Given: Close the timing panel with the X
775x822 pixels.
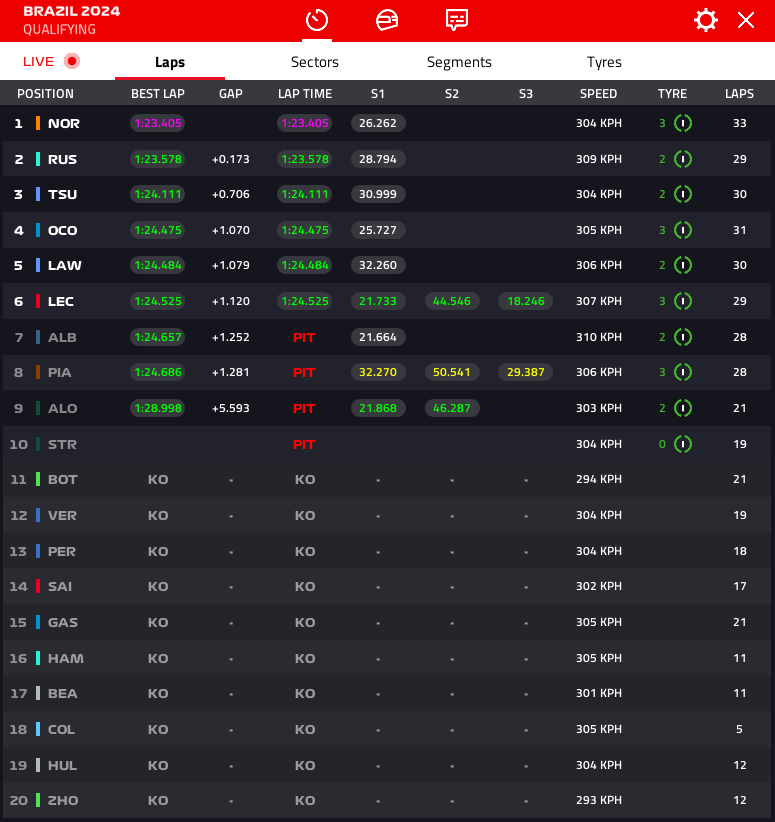Looking at the screenshot, I should (x=745, y=20).
